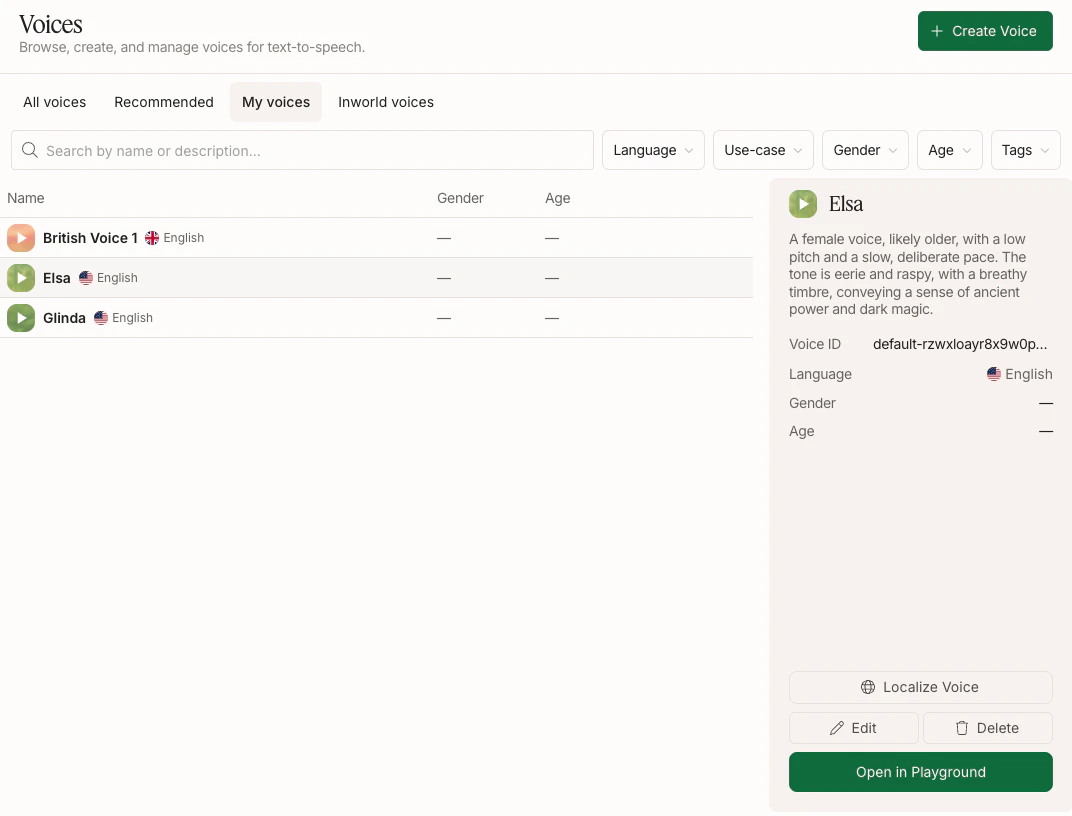Play the Elsa sample in the details panel

point(803,203)
